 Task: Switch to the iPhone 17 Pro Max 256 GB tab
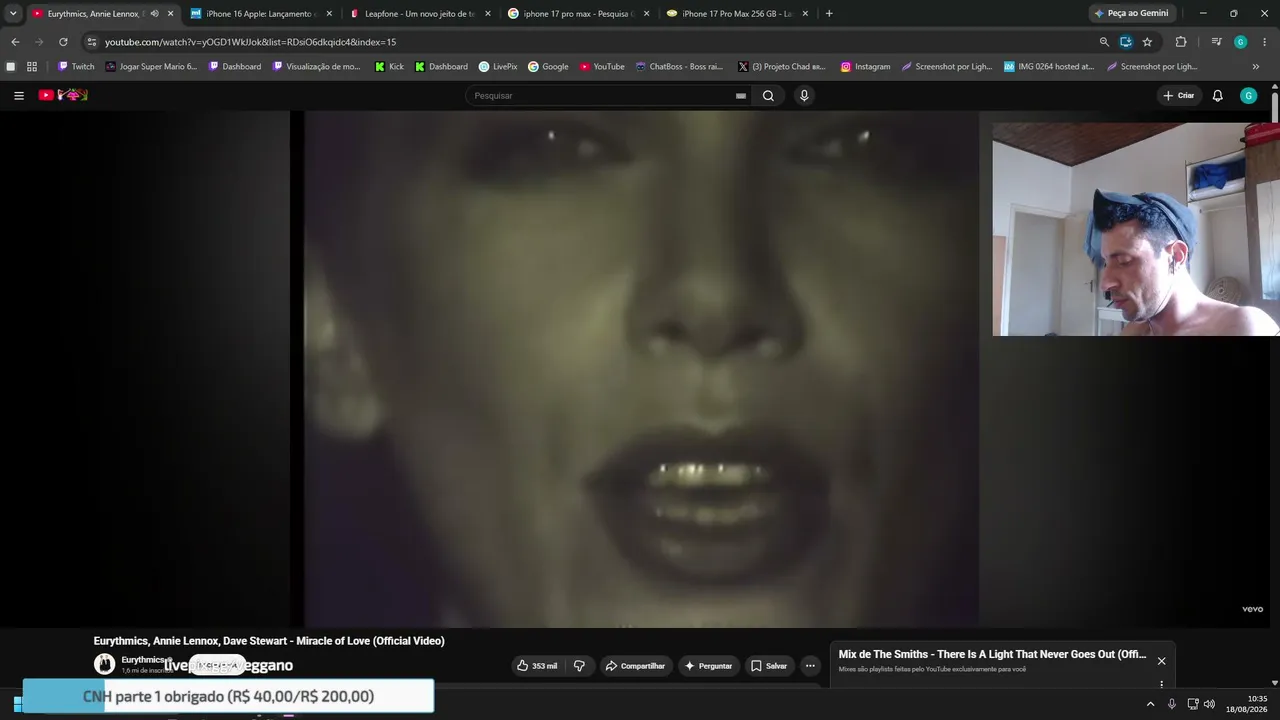[x=737, y=14]
